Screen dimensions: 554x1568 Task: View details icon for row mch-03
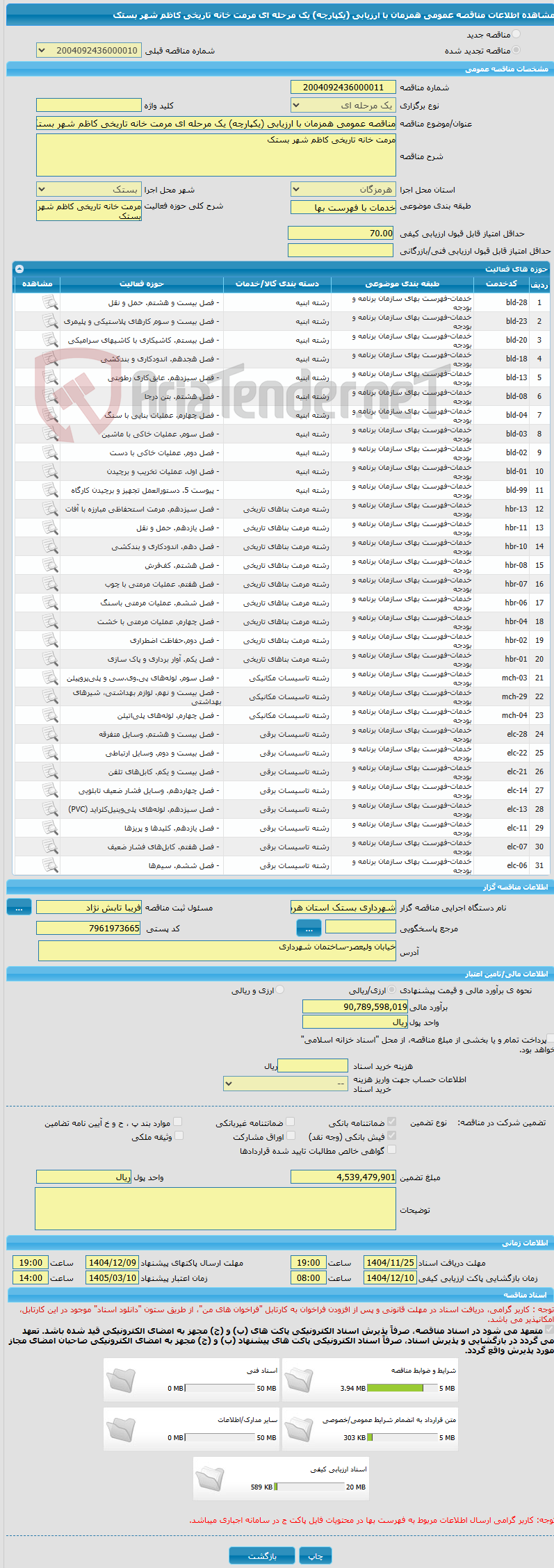49,678
